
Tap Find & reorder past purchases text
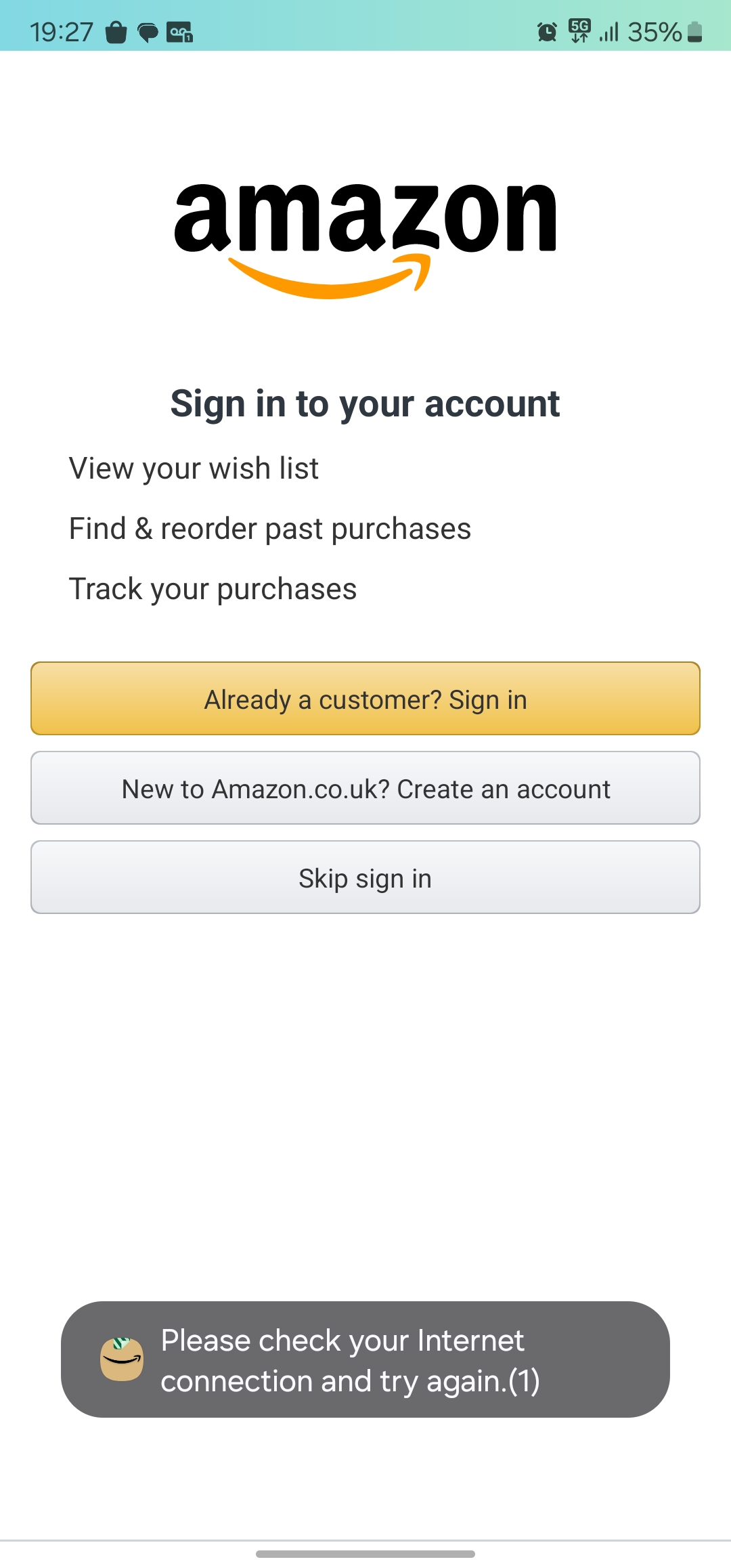pos(270,529)
